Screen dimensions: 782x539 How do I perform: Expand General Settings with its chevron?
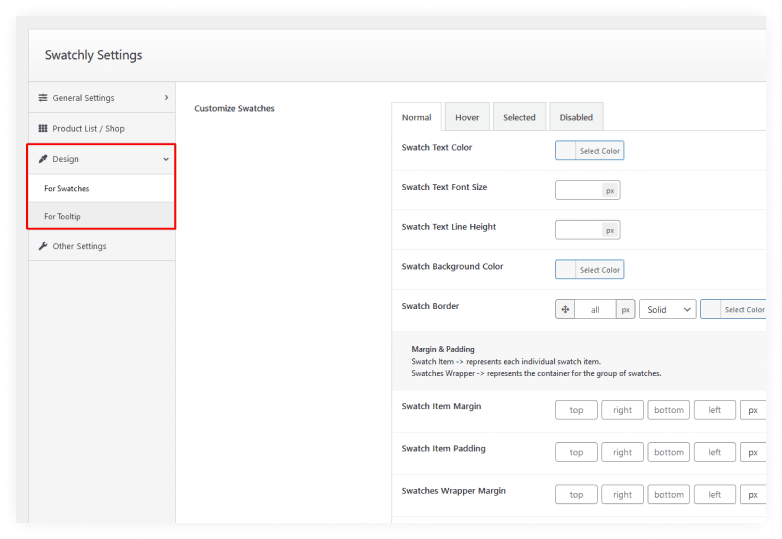[166, 98]
